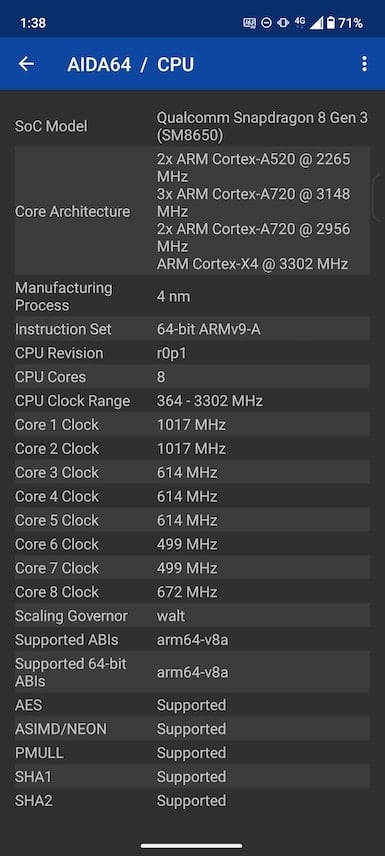Select the AIDA64 / CPU title
This screenshot has width=385, height=856.
pyautogui.click(x=131, y=64)
